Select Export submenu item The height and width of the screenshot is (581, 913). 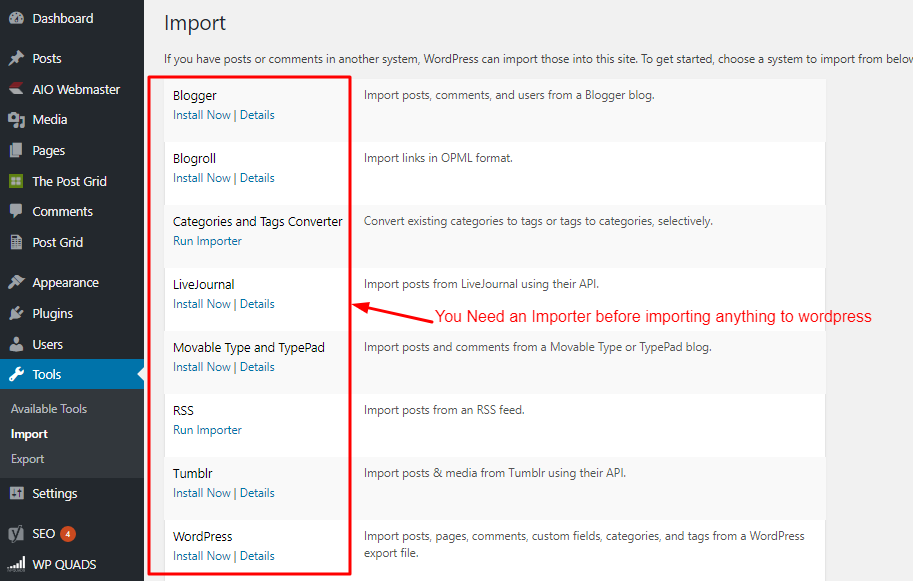click(x=27, y=459)
